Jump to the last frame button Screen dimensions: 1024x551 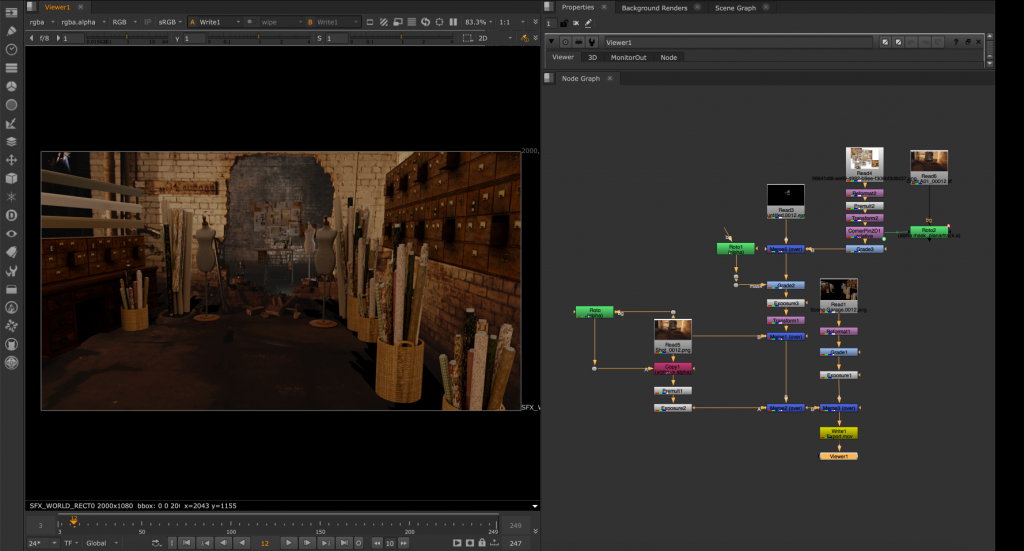342,542
